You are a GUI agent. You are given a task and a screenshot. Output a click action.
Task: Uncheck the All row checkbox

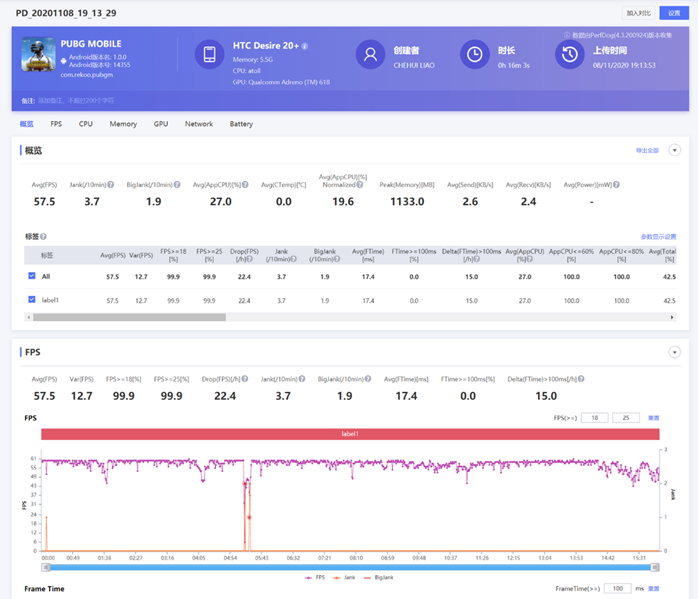32,276
